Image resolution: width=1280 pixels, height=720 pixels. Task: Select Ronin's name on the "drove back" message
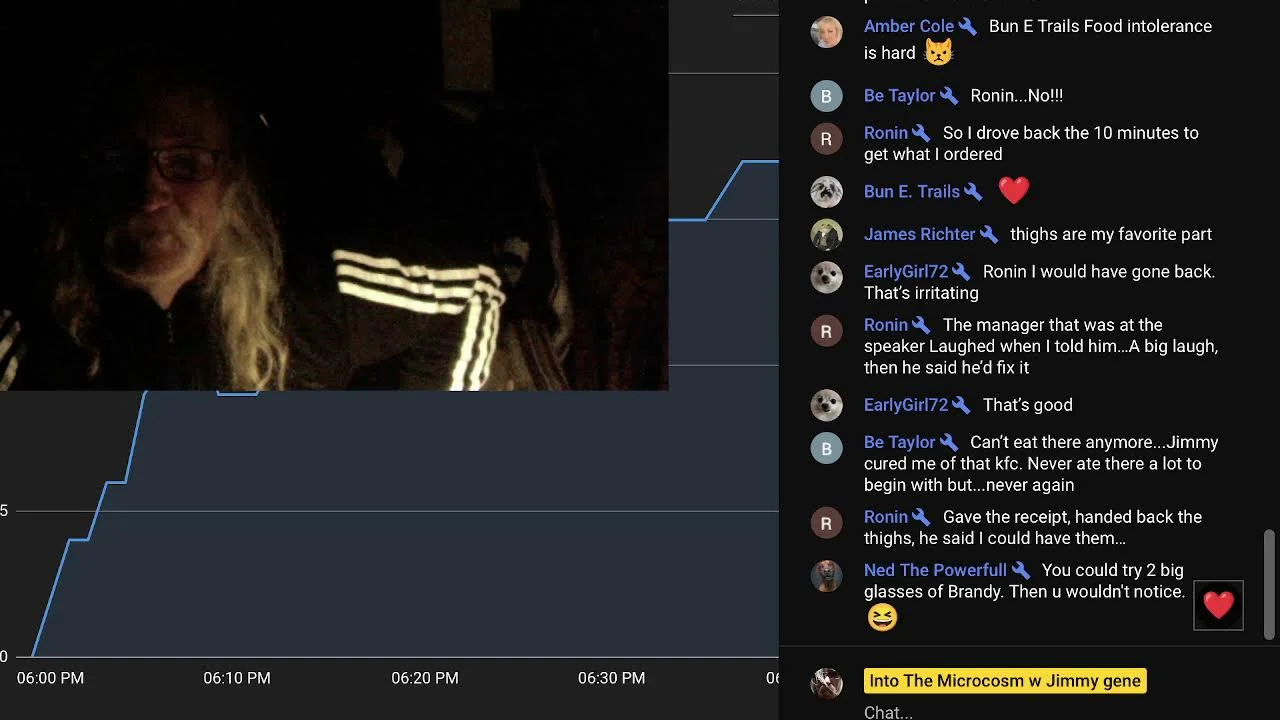(x=886, y=133)
